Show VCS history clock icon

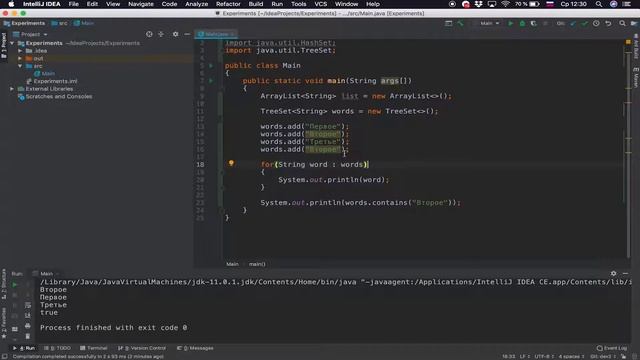(x=596, y=24)
